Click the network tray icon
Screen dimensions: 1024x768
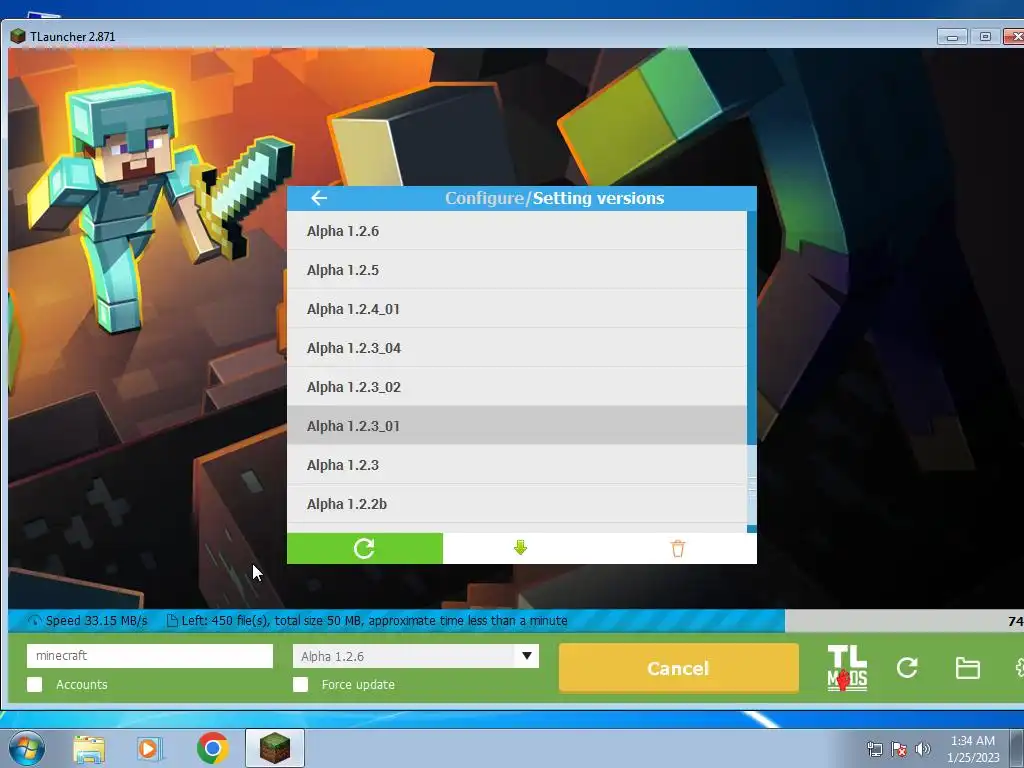point(874,749)
